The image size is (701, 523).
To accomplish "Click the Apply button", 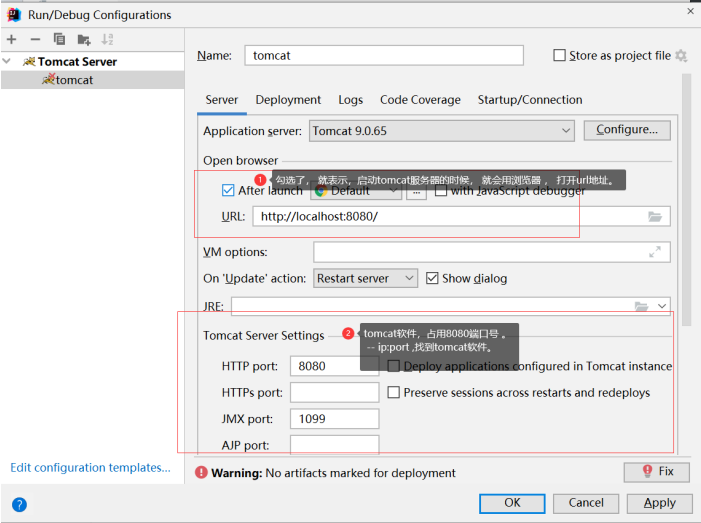I will 659,503.
